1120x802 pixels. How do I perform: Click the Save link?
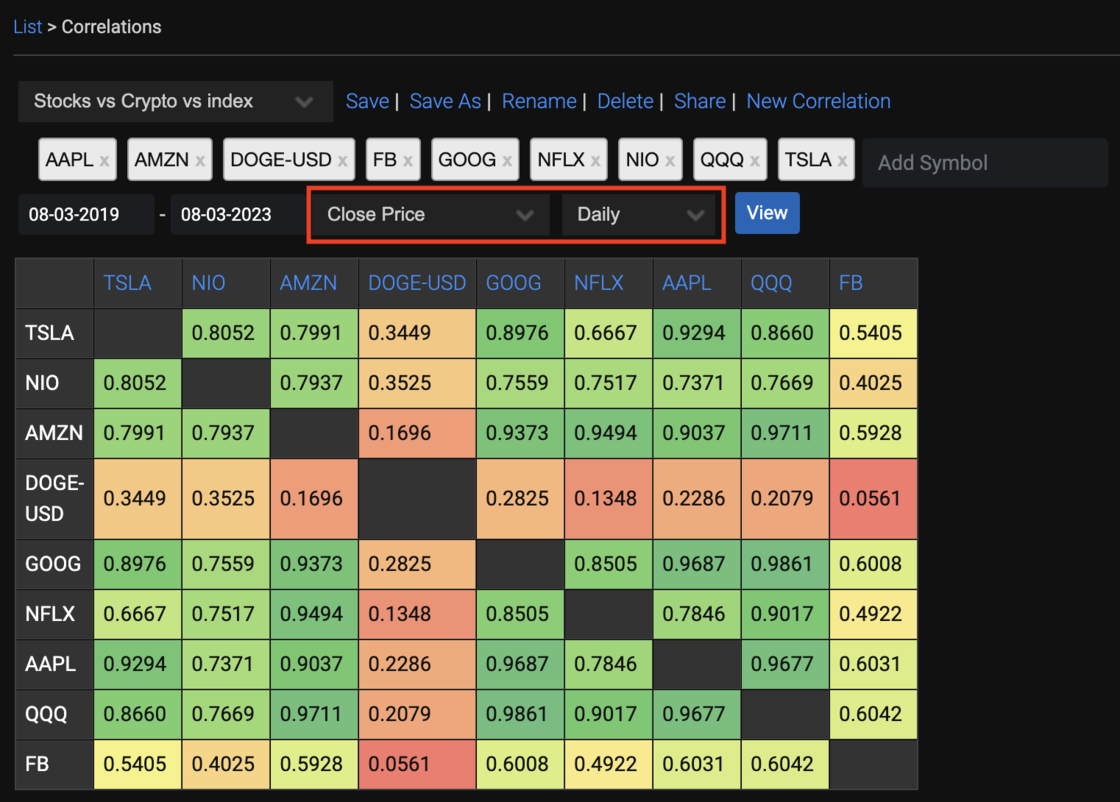[x=367, y=101]
